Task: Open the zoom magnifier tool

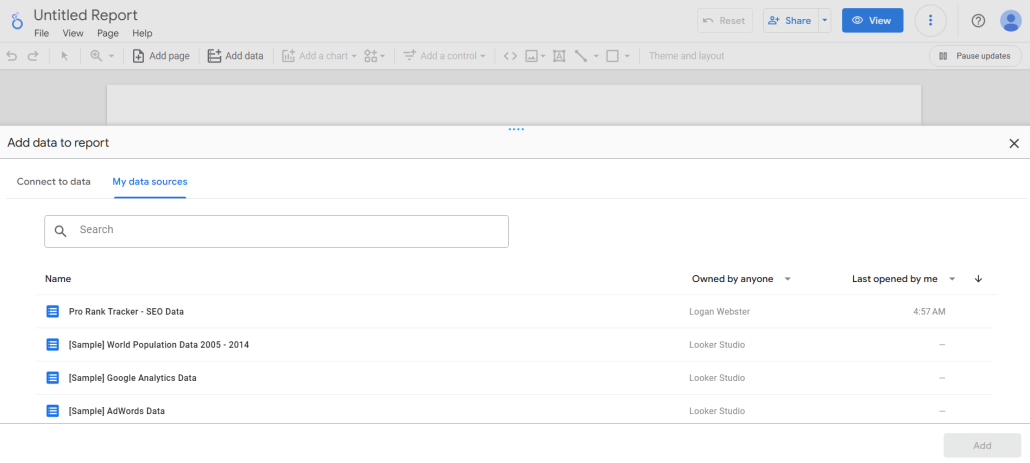Action: tap(97, 56)
